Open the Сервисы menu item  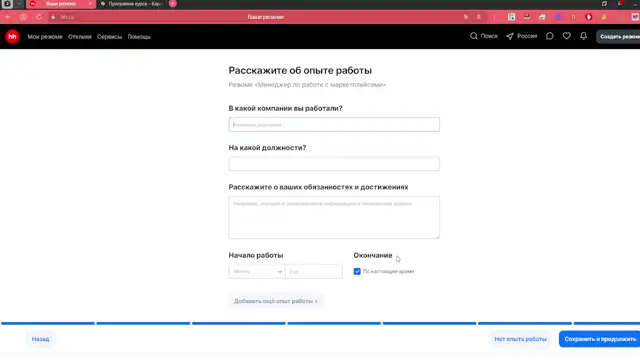click(x=109, y=37)
